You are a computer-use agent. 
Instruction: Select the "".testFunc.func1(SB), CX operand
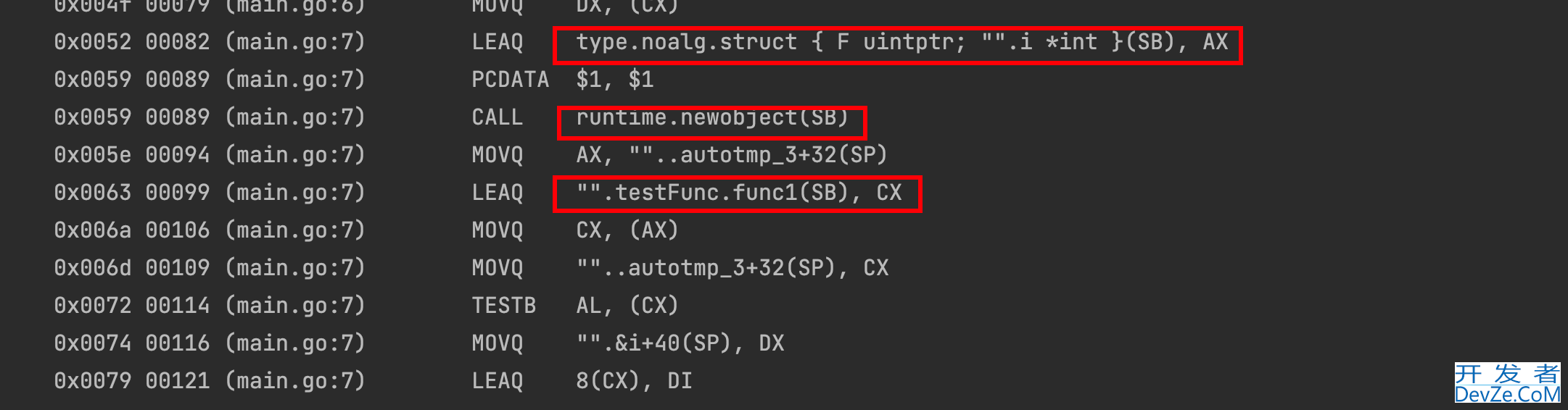point(739,193)
